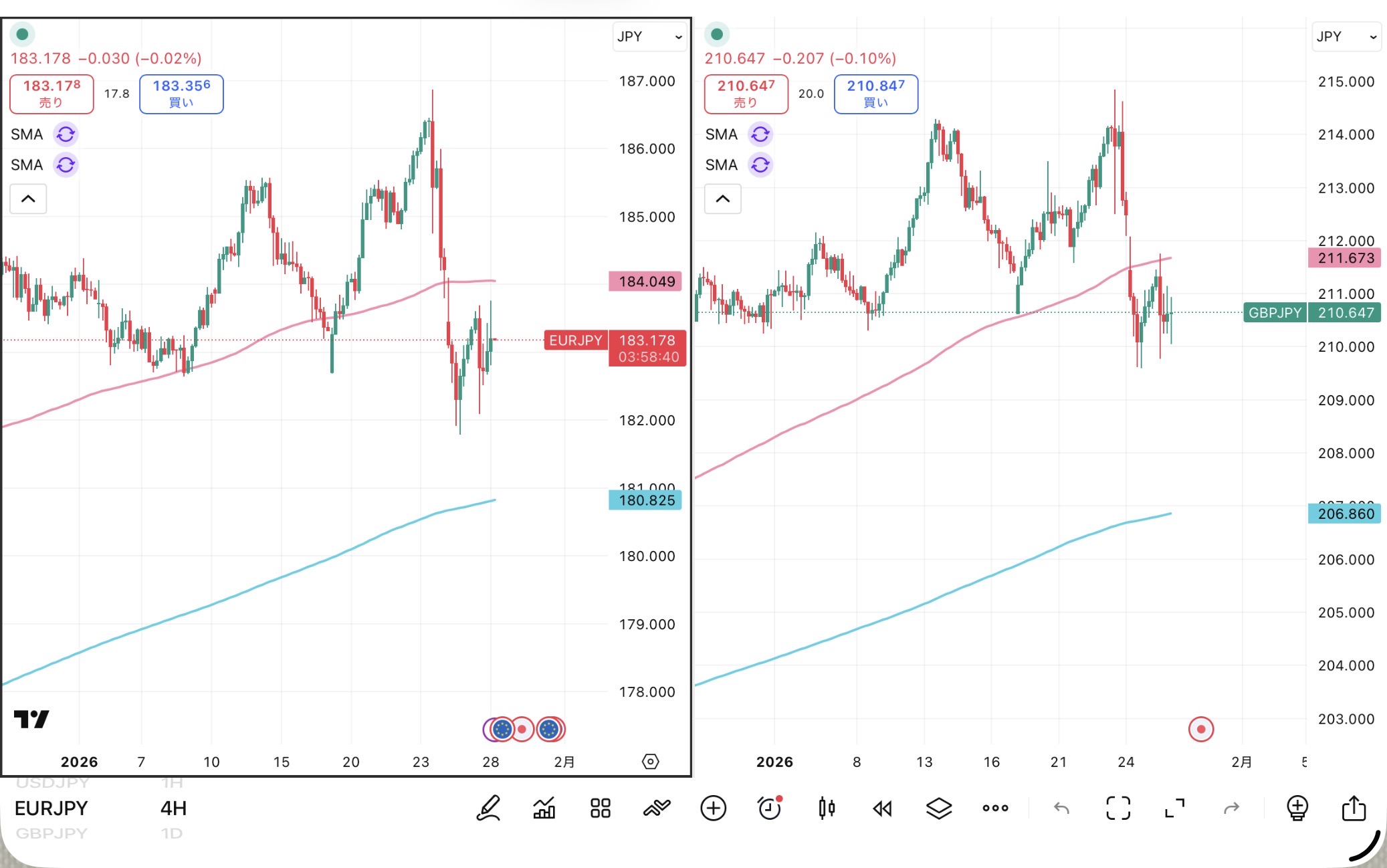
Task: Open the 4H timeframe picker
Action: pos(173,808)
